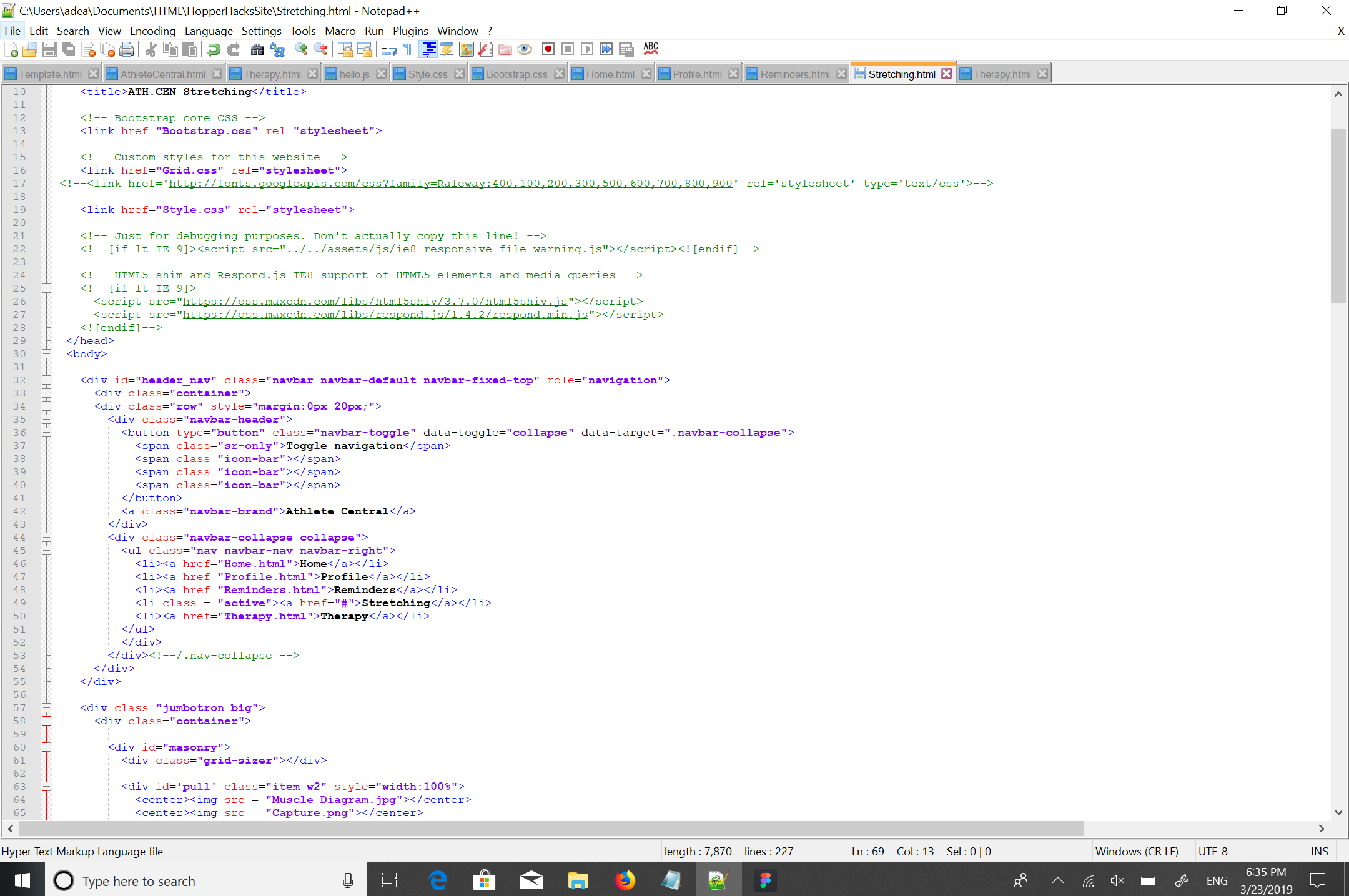This screenshot has height=896, width=1349.
Task: Open Find with the binoculars icon
Action: [257, 49]
